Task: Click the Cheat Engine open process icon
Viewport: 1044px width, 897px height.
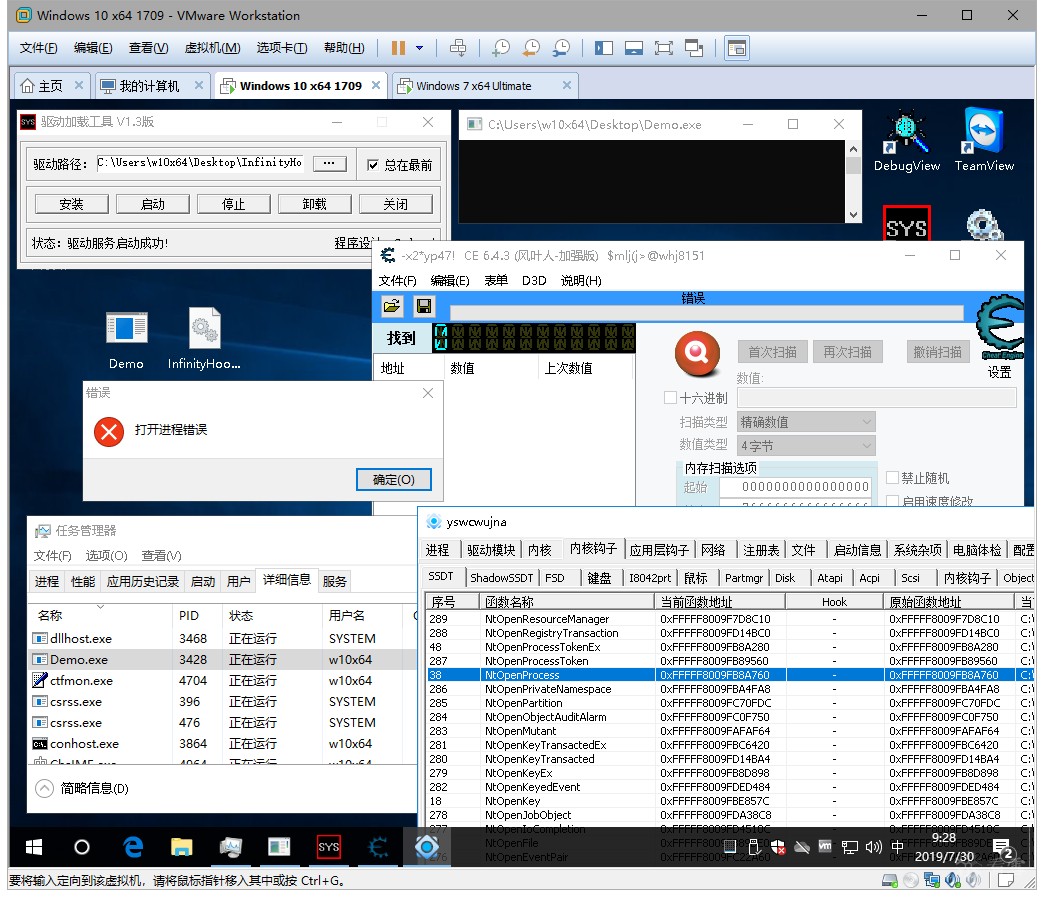Action: 392,306
